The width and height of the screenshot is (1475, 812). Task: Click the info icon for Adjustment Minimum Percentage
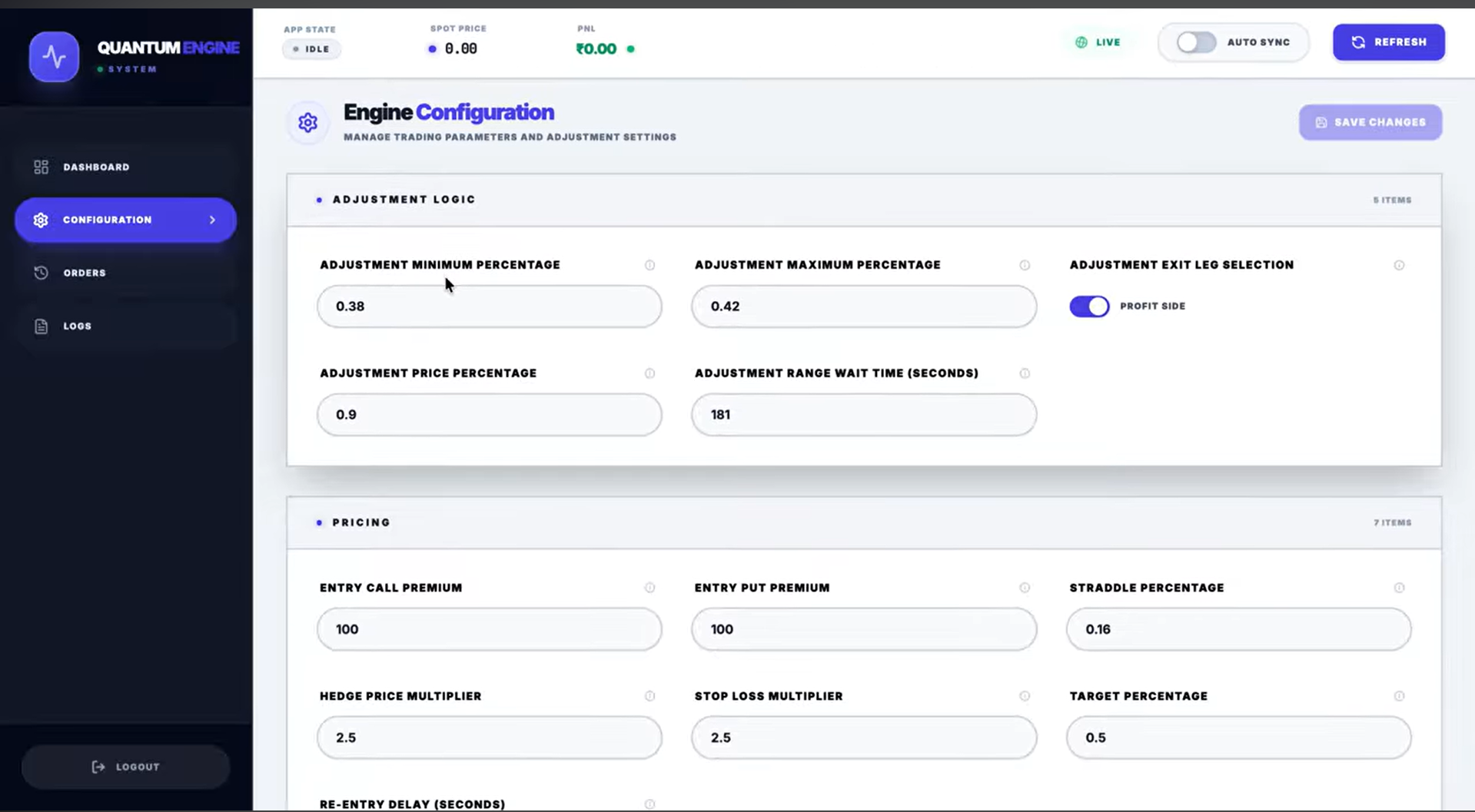tap(649, 265)
